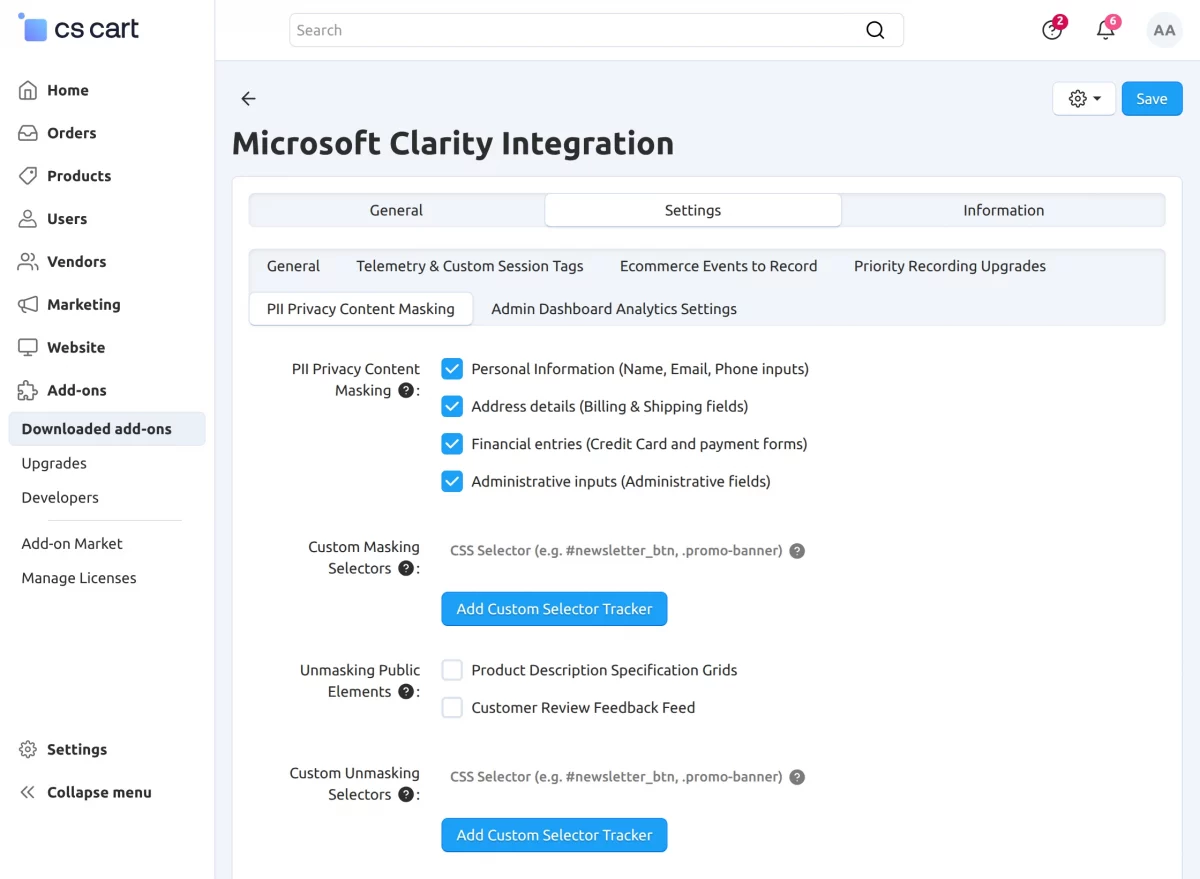Open Add-on Market link
This screenshot has width=1200, height=879.
[x=72, y=544]
